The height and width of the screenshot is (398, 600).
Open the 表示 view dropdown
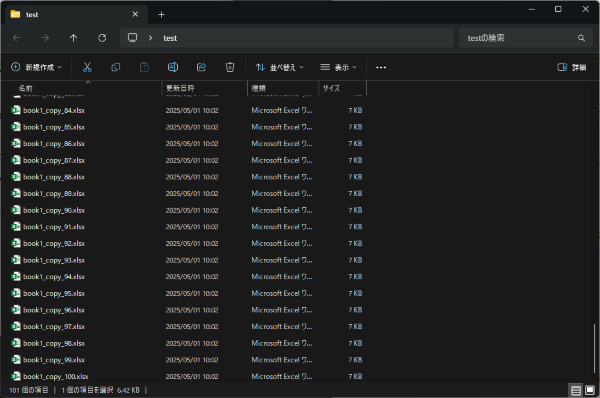(338, 67)
